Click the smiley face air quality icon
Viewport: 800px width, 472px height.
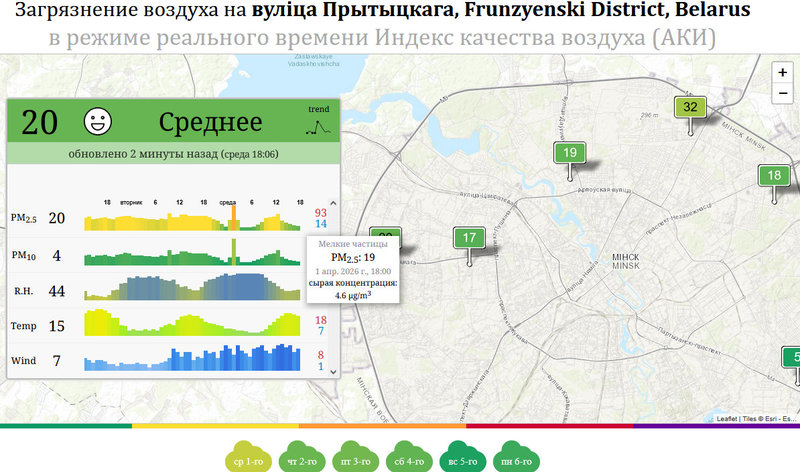[98, 122]
